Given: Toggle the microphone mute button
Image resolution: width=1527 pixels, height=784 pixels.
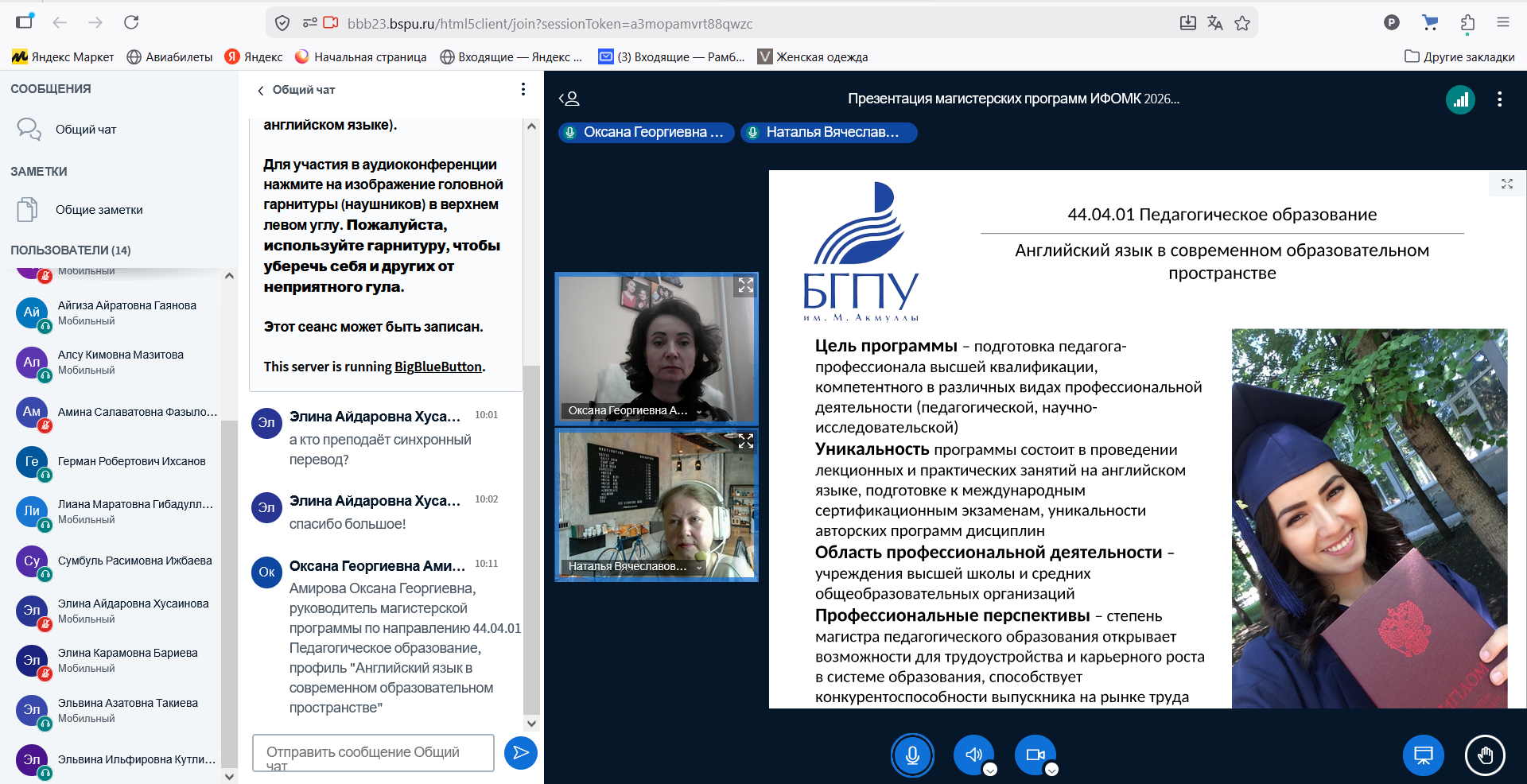Looking at the screenshot, I should tap(912, 755).
